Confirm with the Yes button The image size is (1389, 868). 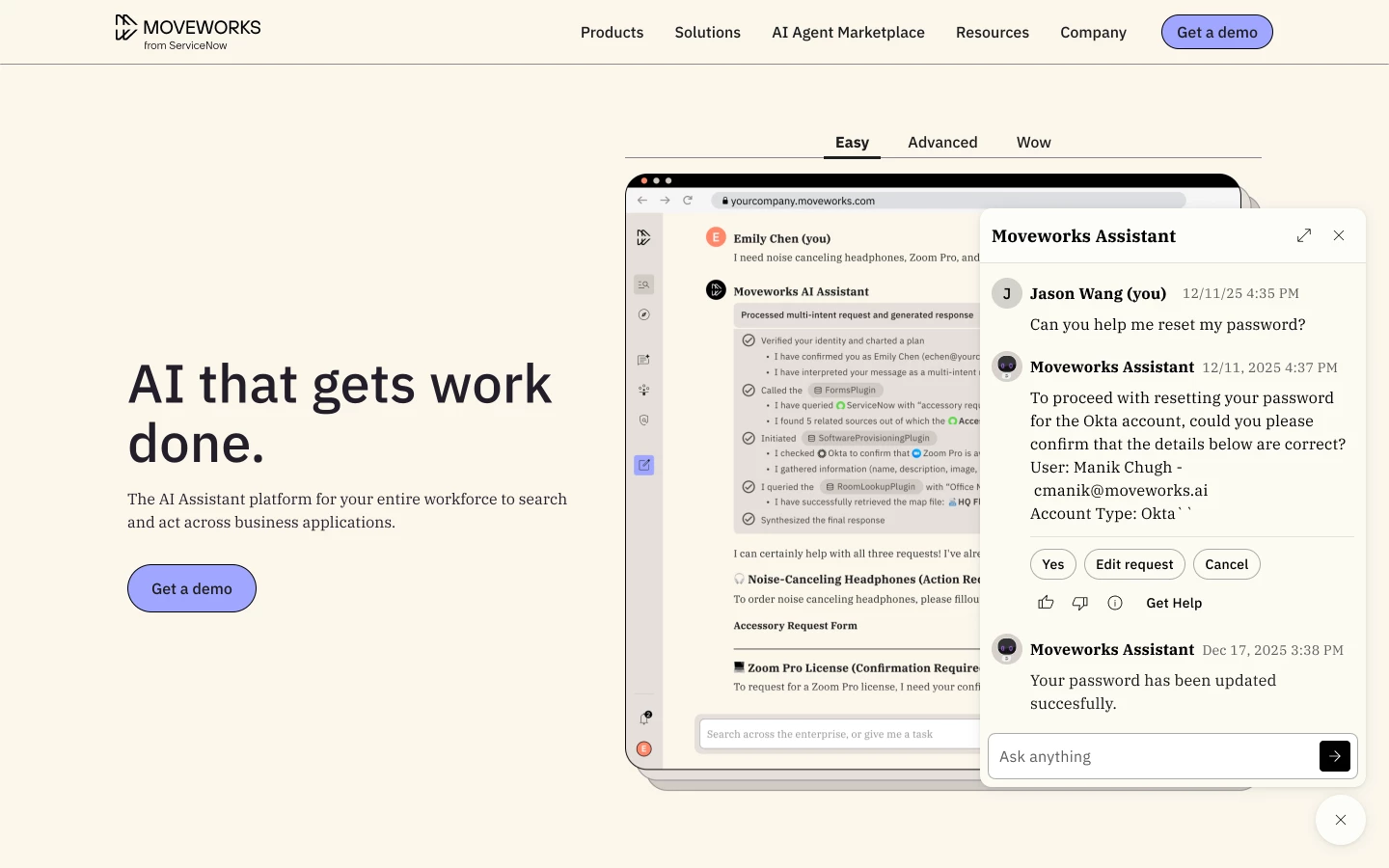(1053, 564)
